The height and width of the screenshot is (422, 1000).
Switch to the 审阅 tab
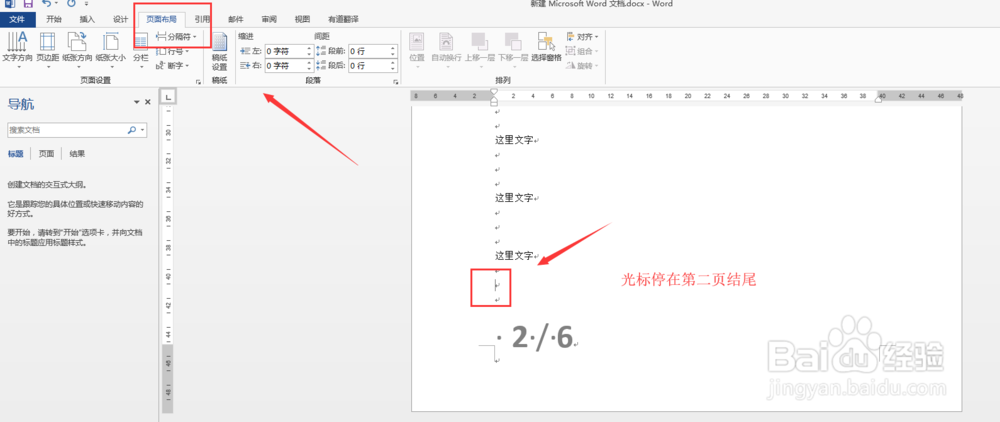[269, 19]
